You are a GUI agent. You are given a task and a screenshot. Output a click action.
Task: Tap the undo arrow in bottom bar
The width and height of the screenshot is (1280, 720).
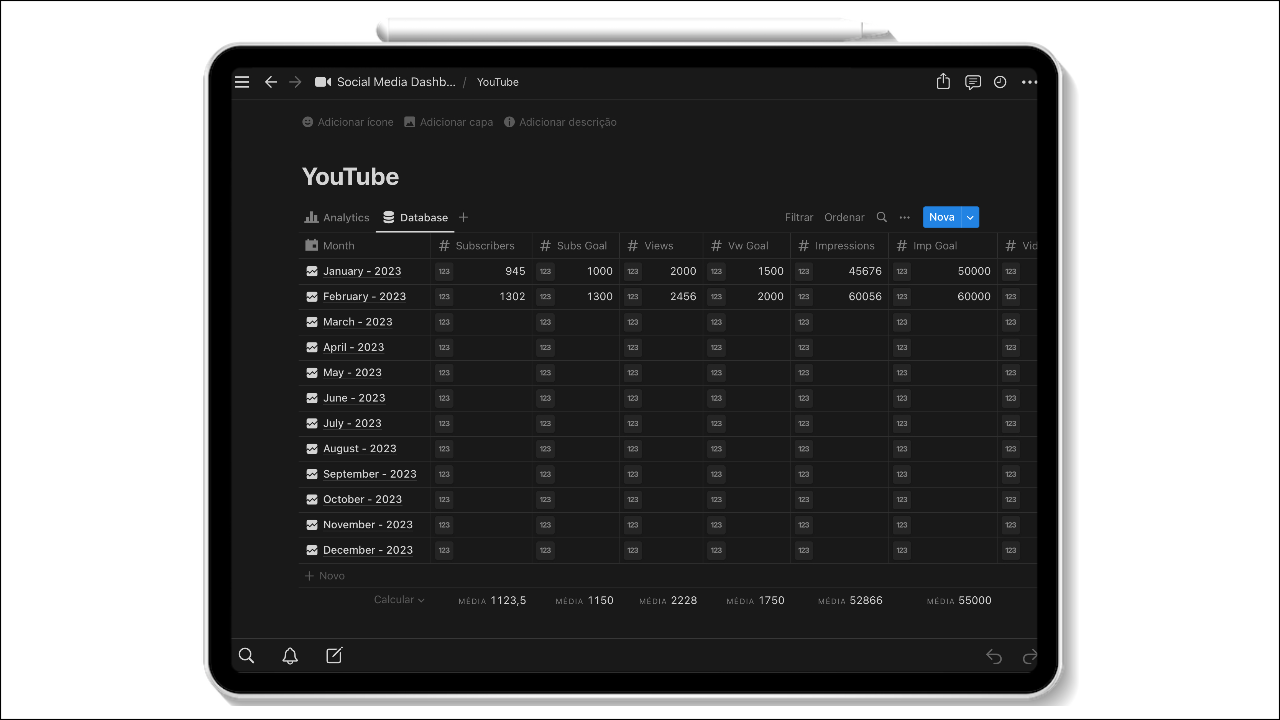coord(994,656)
